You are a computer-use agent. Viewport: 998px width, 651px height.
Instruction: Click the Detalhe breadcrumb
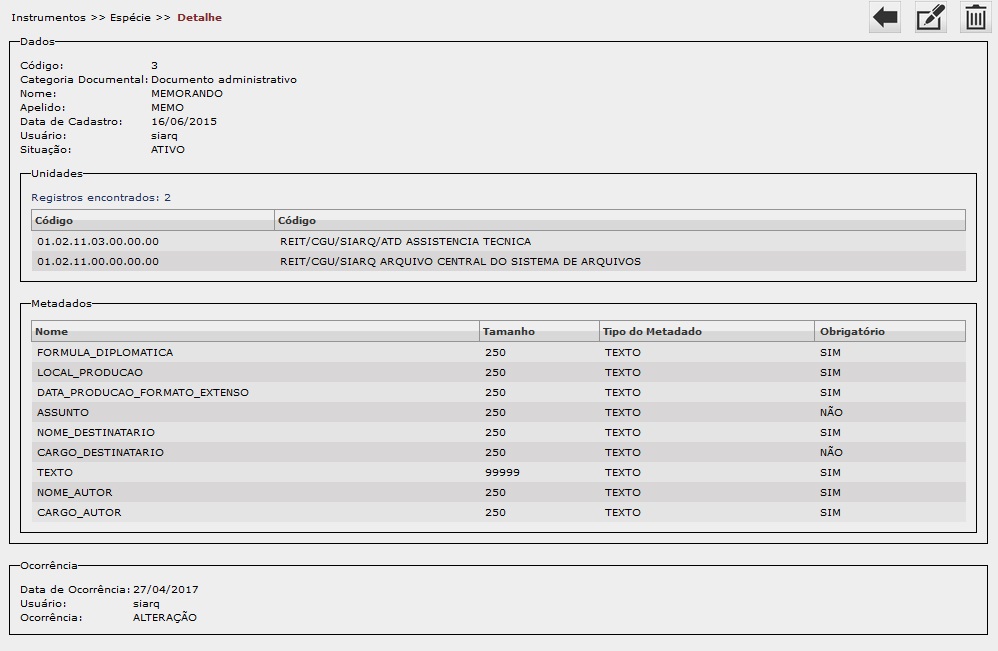point(199,18)
